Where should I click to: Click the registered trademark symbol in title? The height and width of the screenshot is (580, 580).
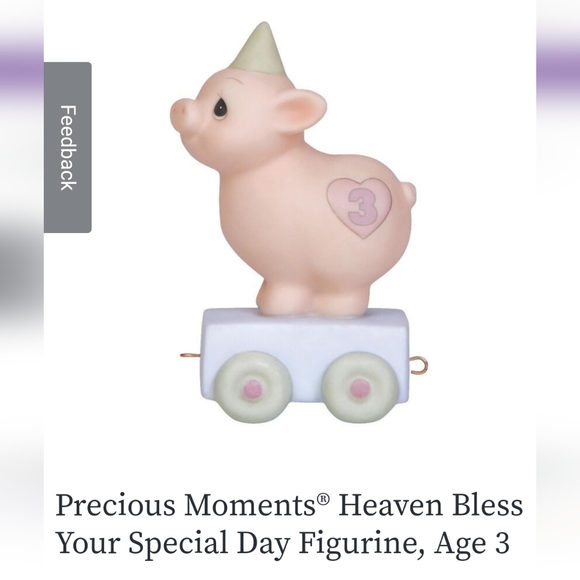tap(323, 499)
